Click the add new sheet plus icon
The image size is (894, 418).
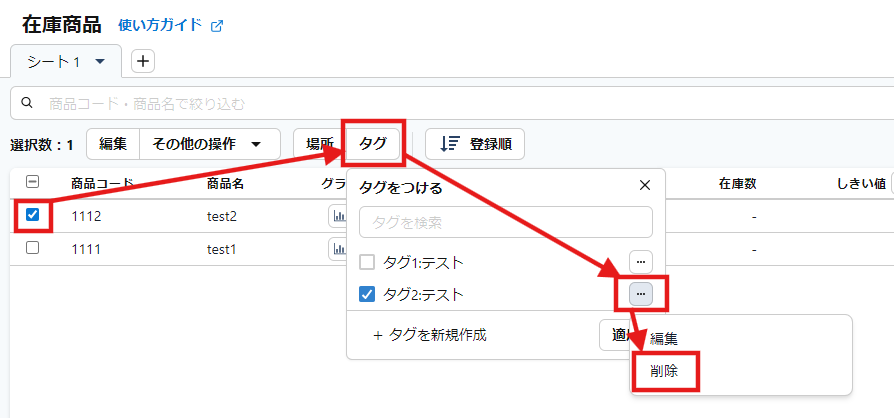click(x=143, y=61)
